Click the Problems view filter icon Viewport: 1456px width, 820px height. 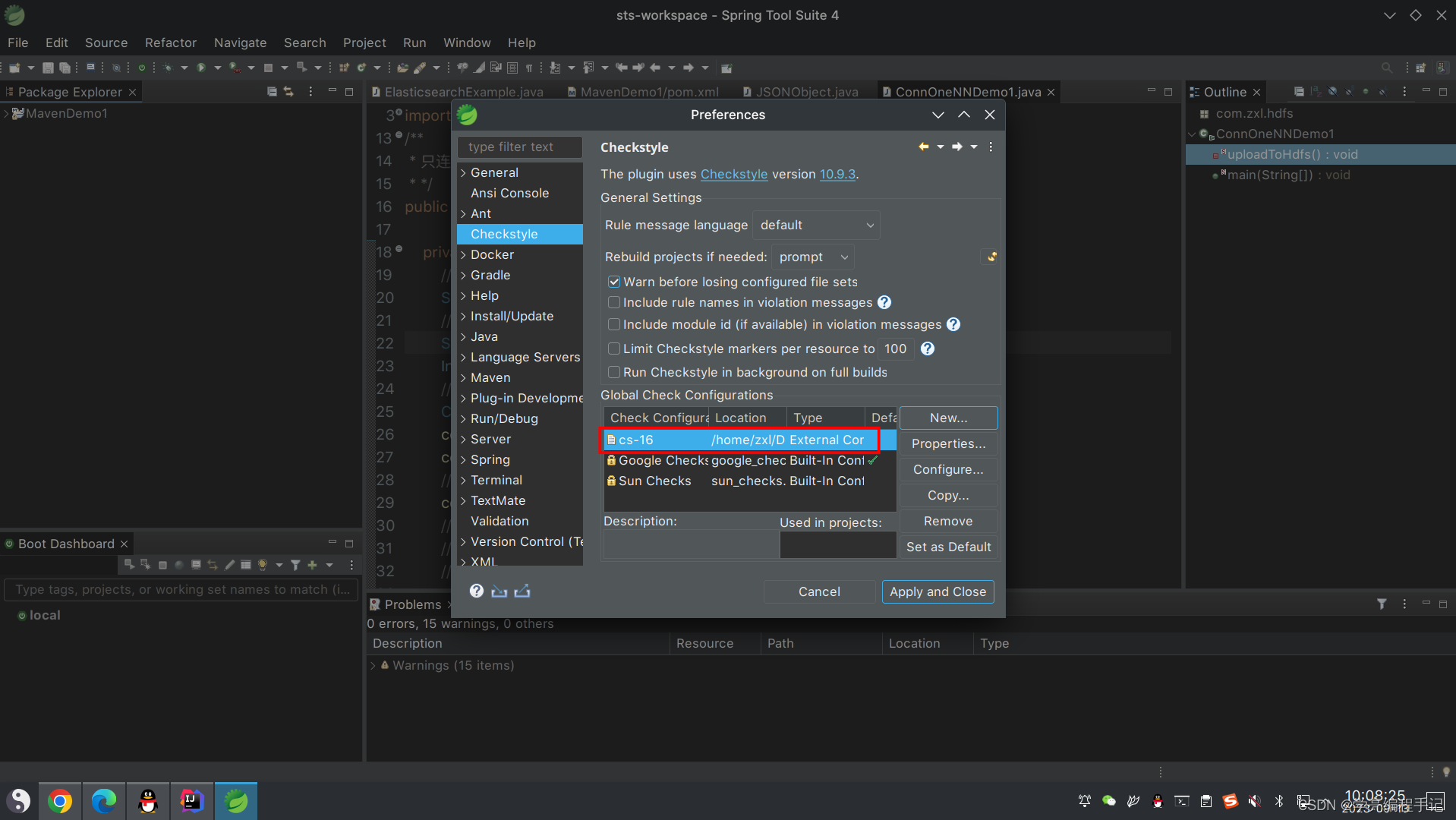tap(1382, 604)
